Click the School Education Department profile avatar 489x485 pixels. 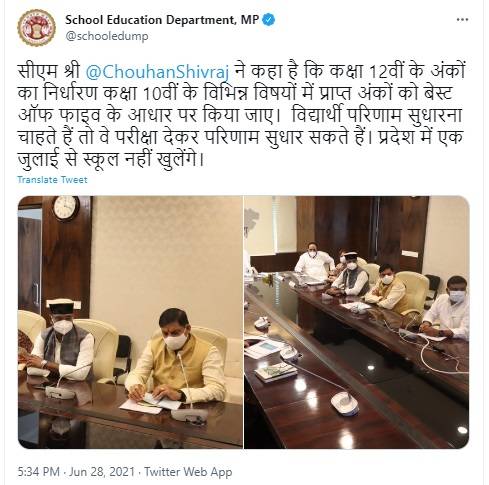37,27
